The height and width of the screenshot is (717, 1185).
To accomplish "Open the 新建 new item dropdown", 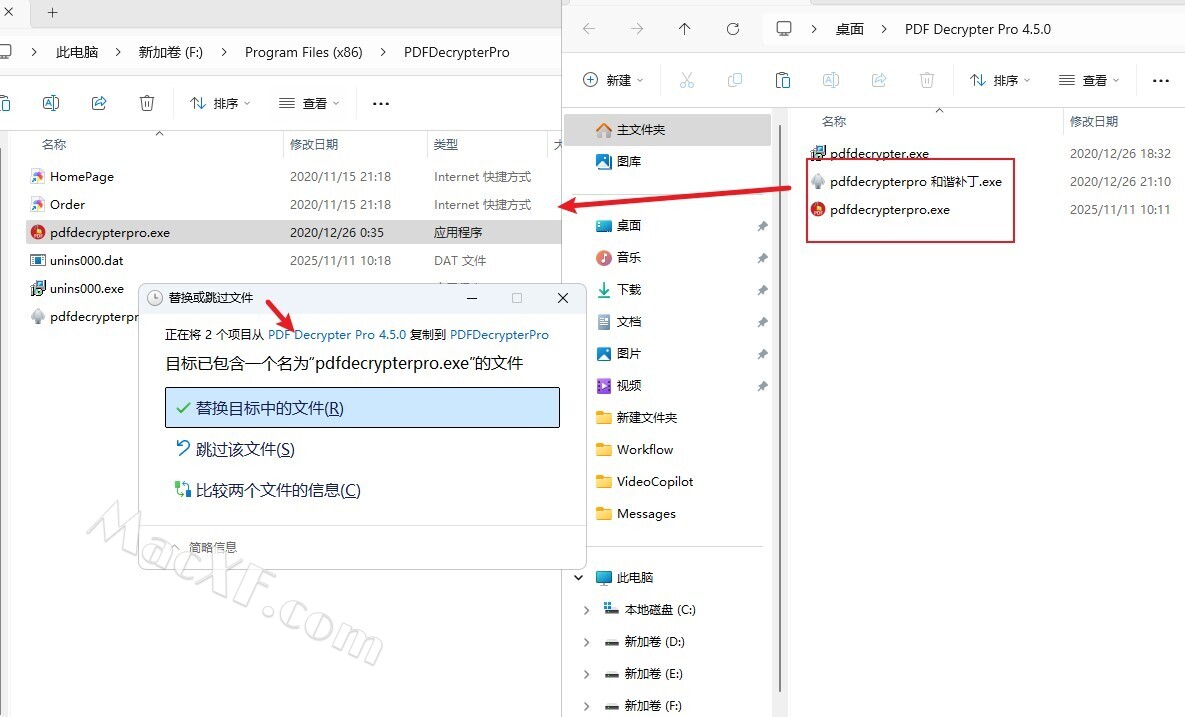I will point(613,80).
